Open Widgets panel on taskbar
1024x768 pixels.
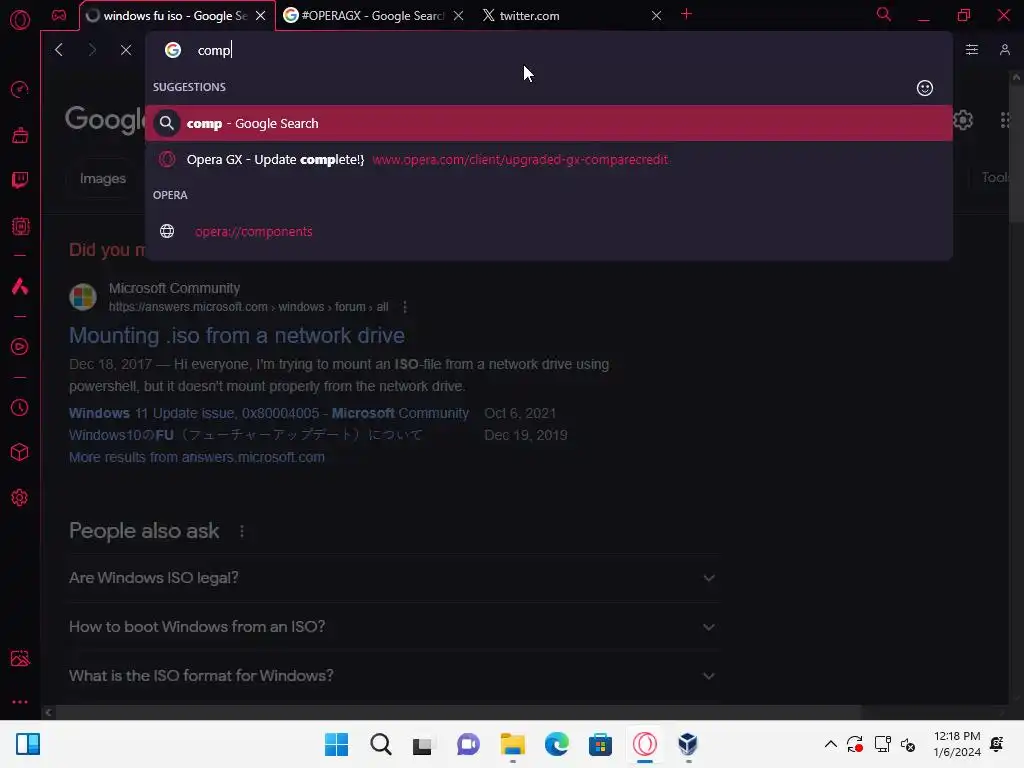(28, 744)
